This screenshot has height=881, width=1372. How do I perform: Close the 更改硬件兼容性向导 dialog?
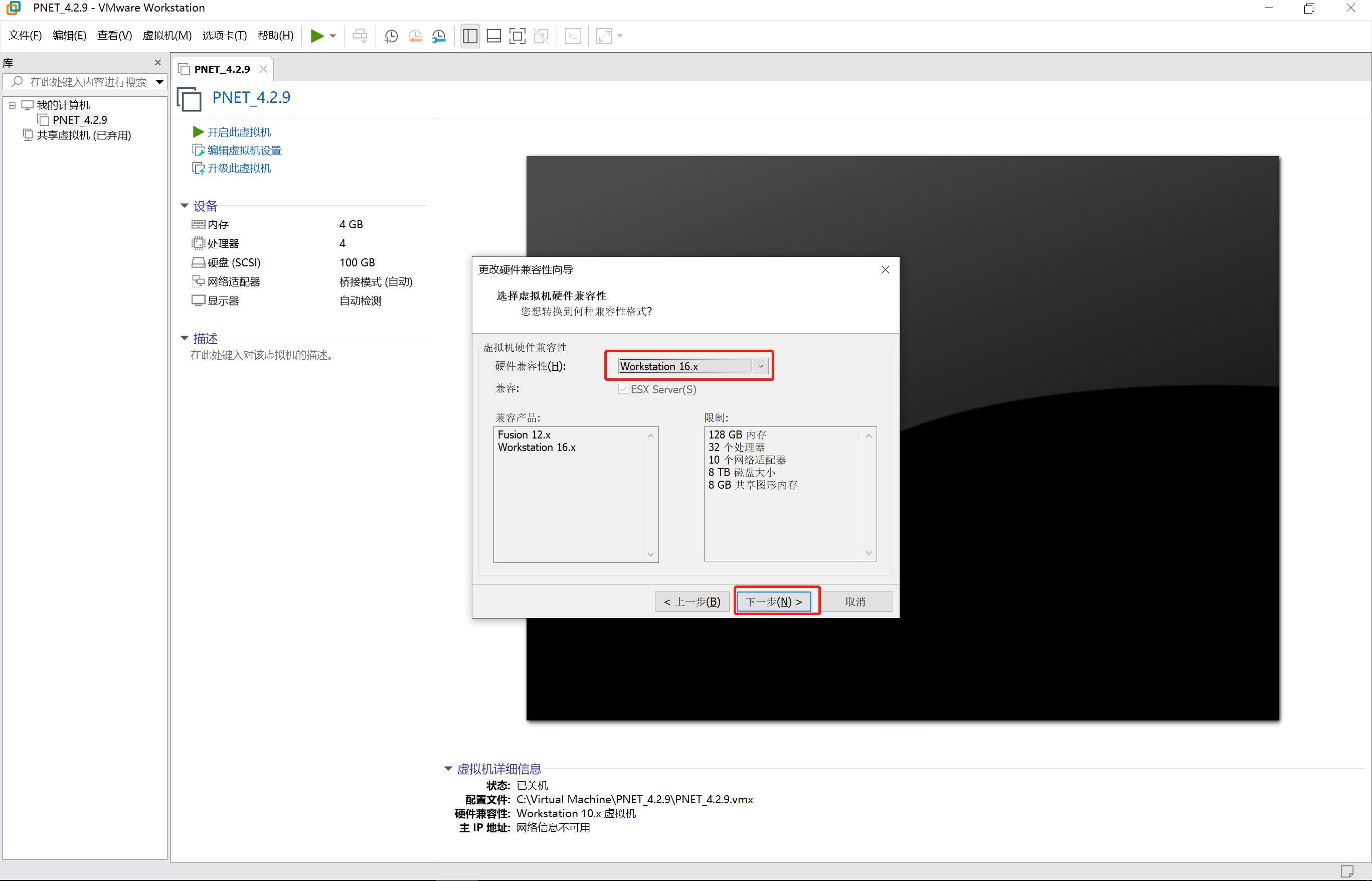click(885, 269)
